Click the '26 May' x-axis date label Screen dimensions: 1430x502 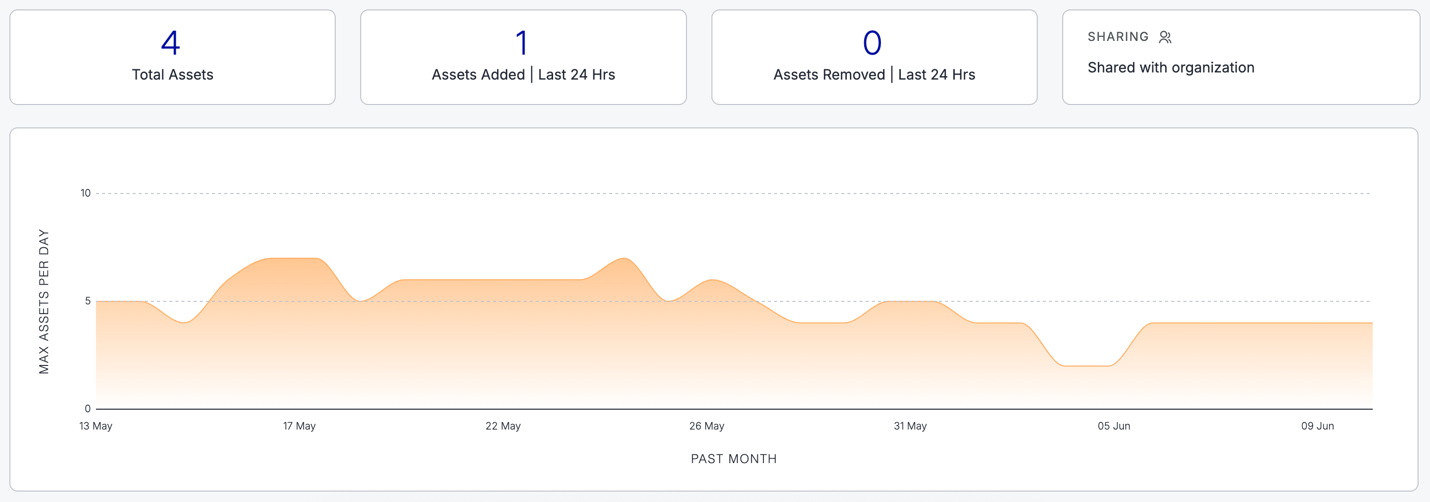(x=707, y=426)
